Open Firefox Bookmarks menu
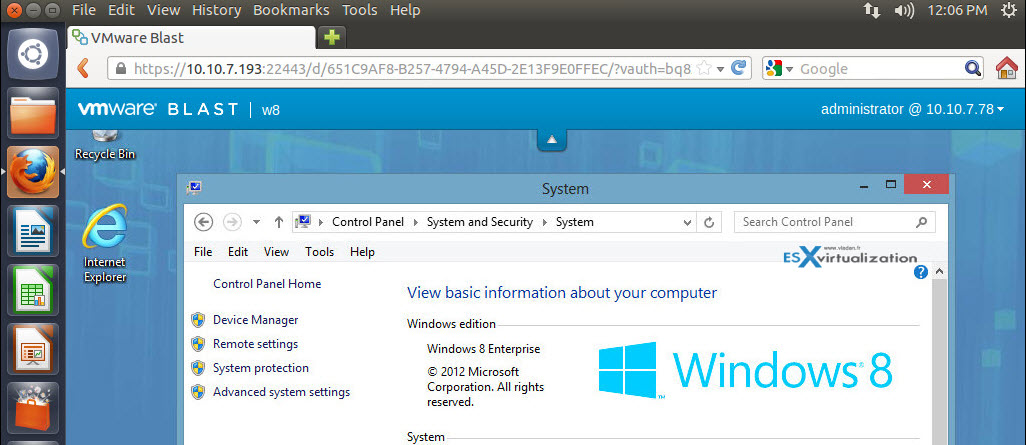Image resolution: width=1026 pixels, height=445 pixels. [291, 10]
